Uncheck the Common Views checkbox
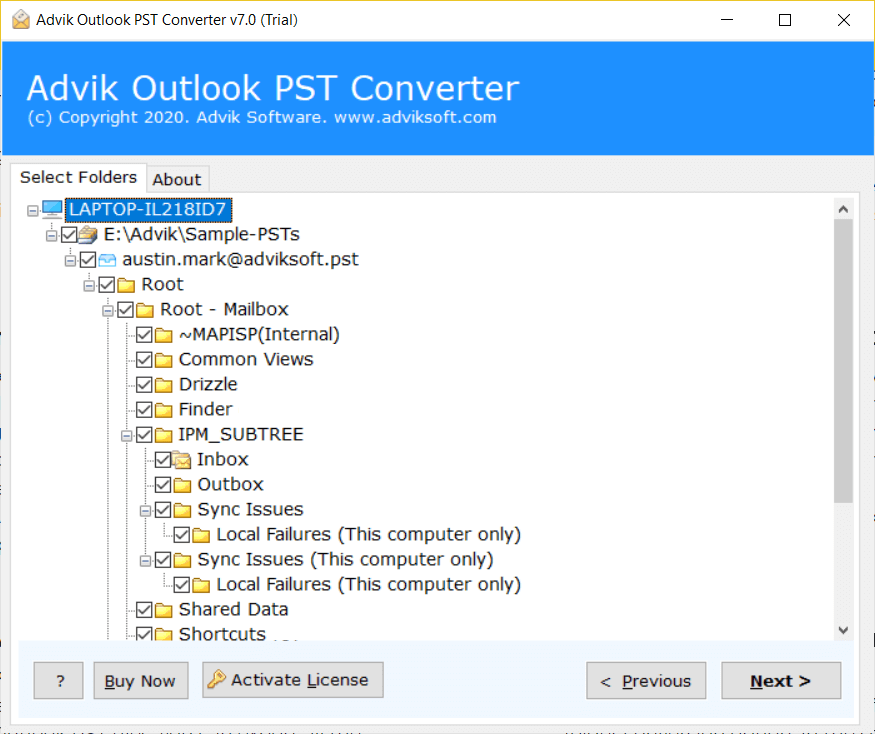The image size is (875, 734). 144,359
